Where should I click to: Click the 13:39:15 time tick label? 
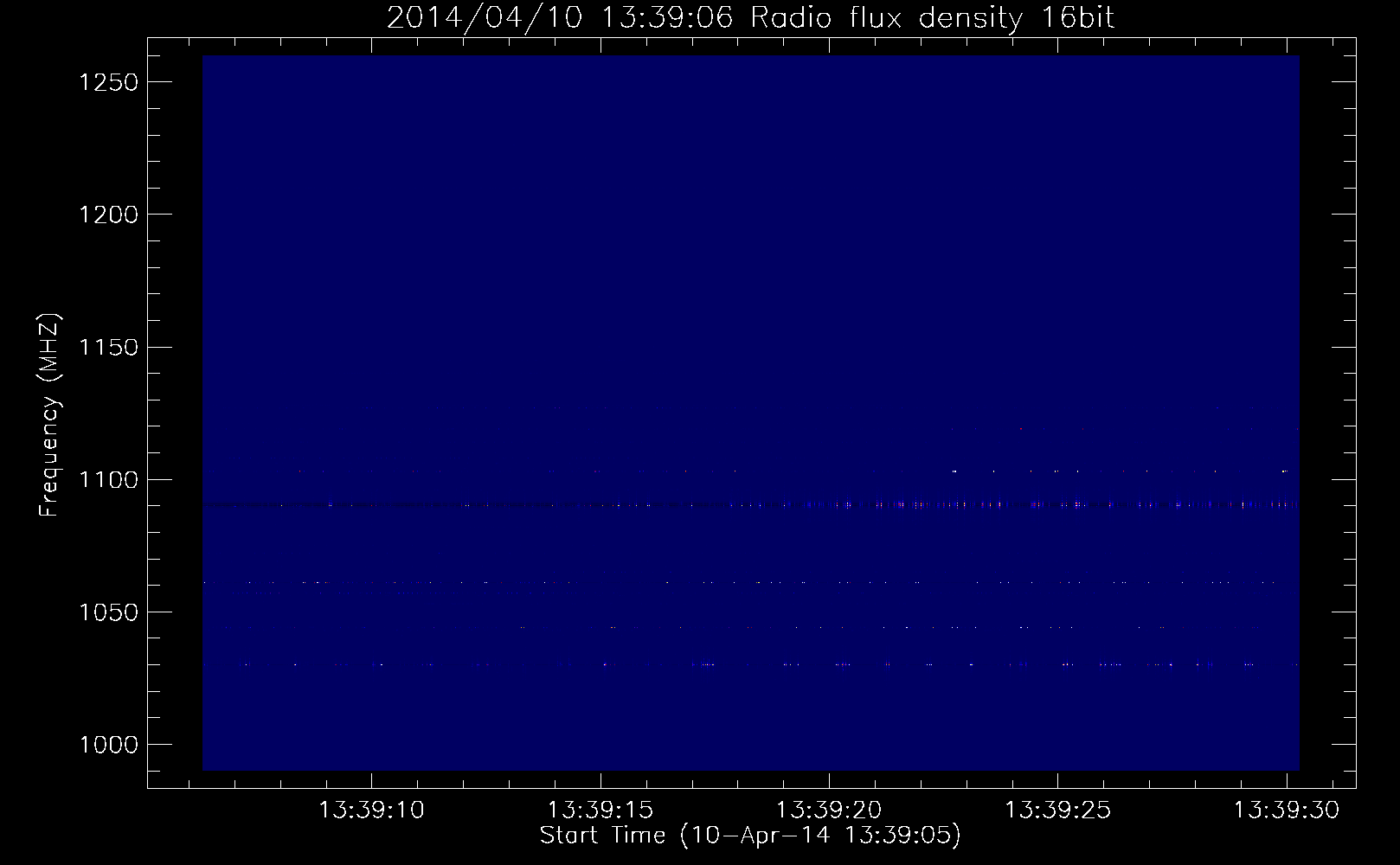[600, 811]
